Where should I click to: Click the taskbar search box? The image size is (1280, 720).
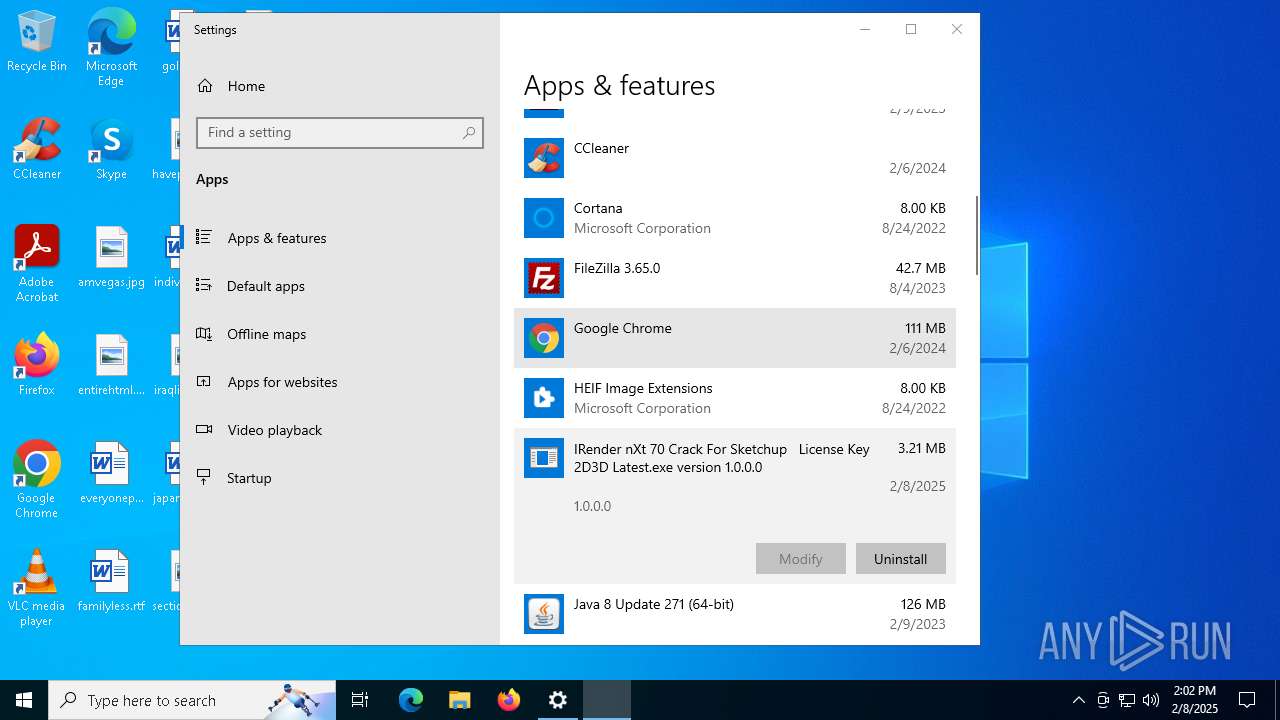192,700
